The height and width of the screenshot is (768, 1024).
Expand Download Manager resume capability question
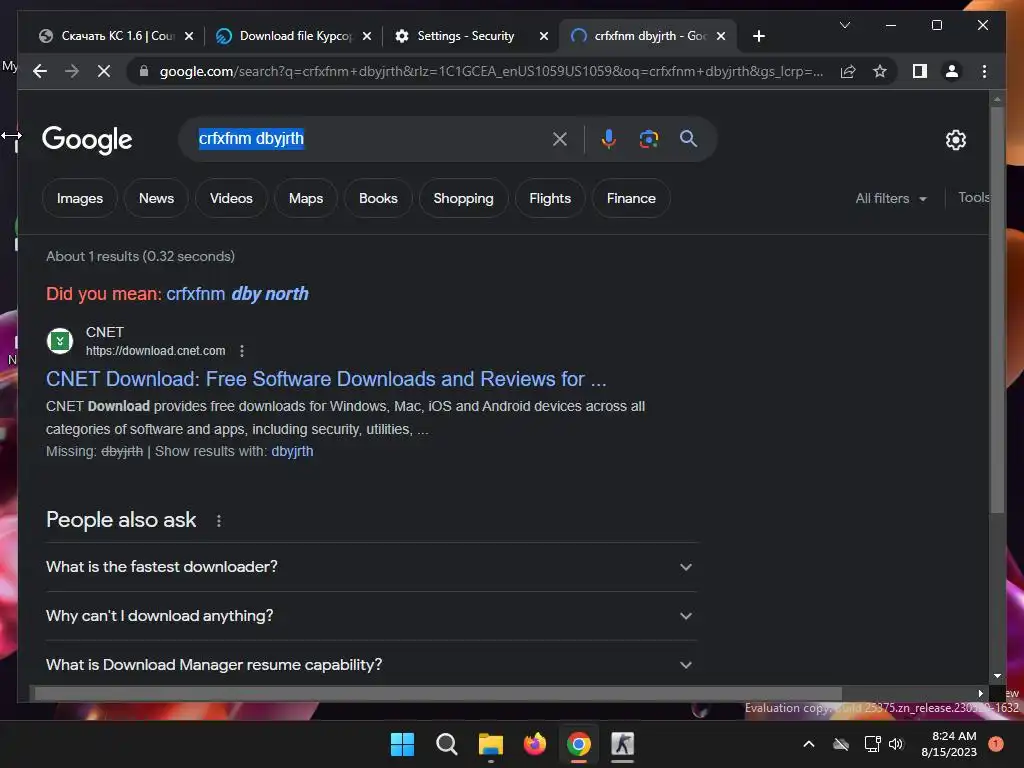tap(371, 665)
